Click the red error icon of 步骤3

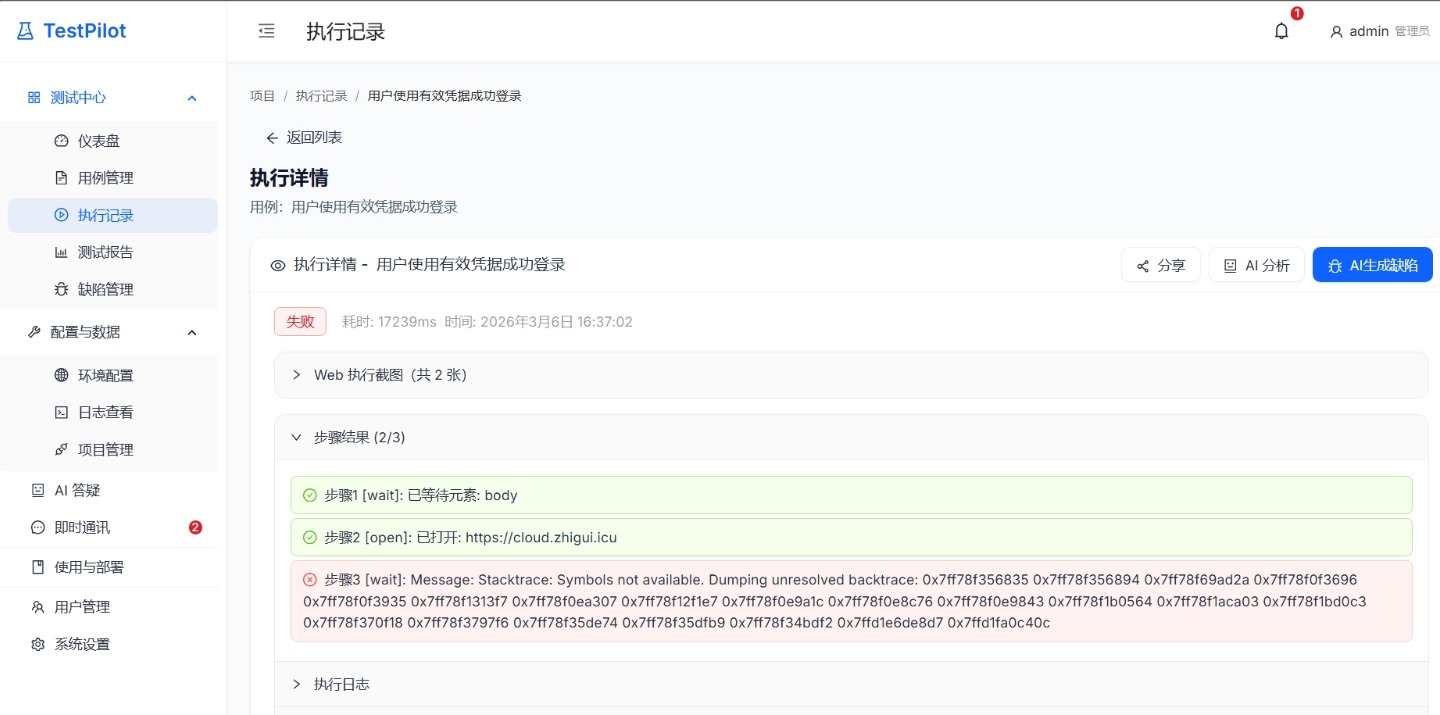pyautogui.click(x=310, y=579)
